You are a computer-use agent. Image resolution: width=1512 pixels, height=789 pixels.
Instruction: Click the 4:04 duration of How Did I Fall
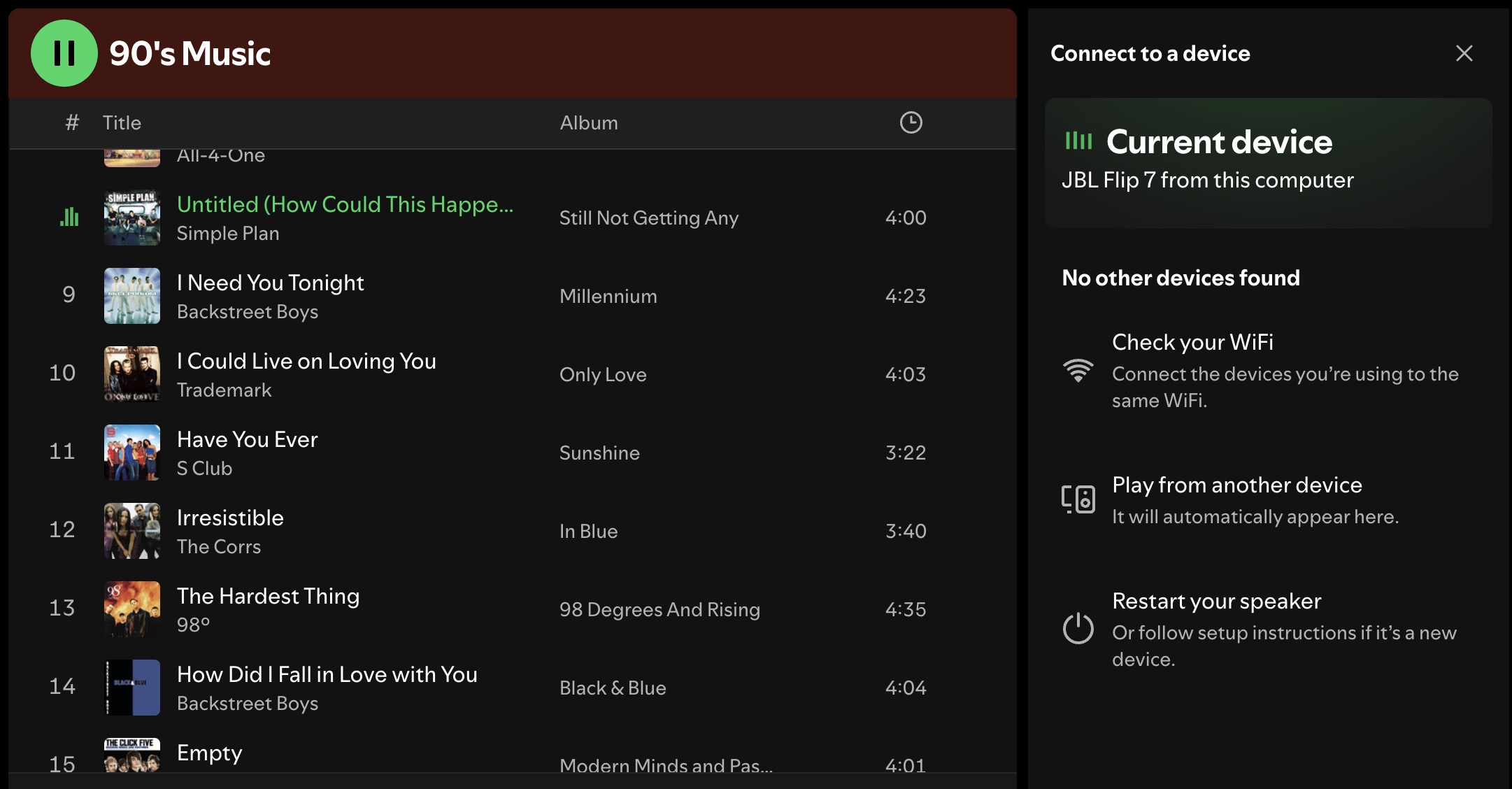click(x=906, y=688)
